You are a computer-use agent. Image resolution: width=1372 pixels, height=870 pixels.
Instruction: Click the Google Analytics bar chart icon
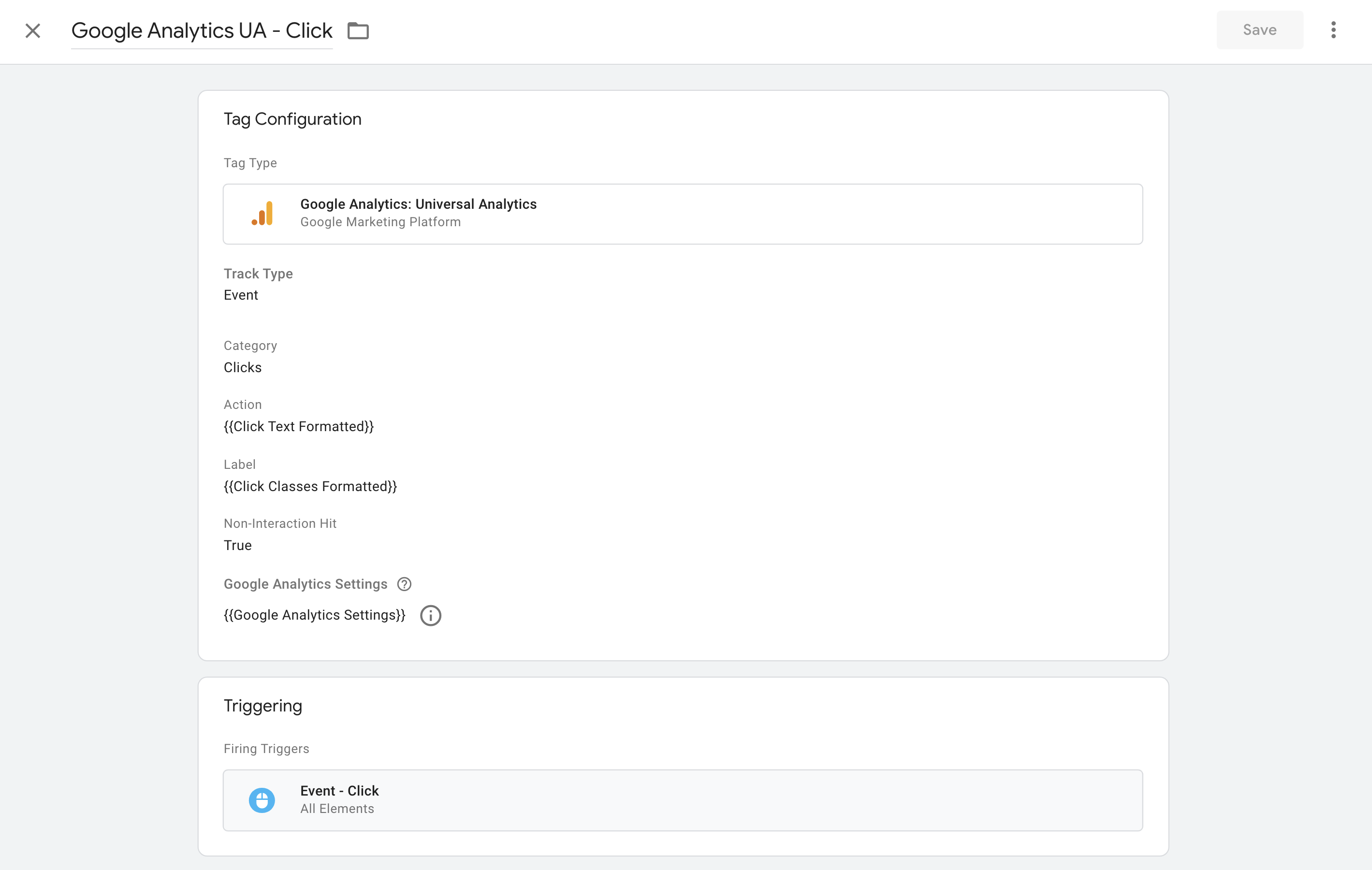click(262, 213)
